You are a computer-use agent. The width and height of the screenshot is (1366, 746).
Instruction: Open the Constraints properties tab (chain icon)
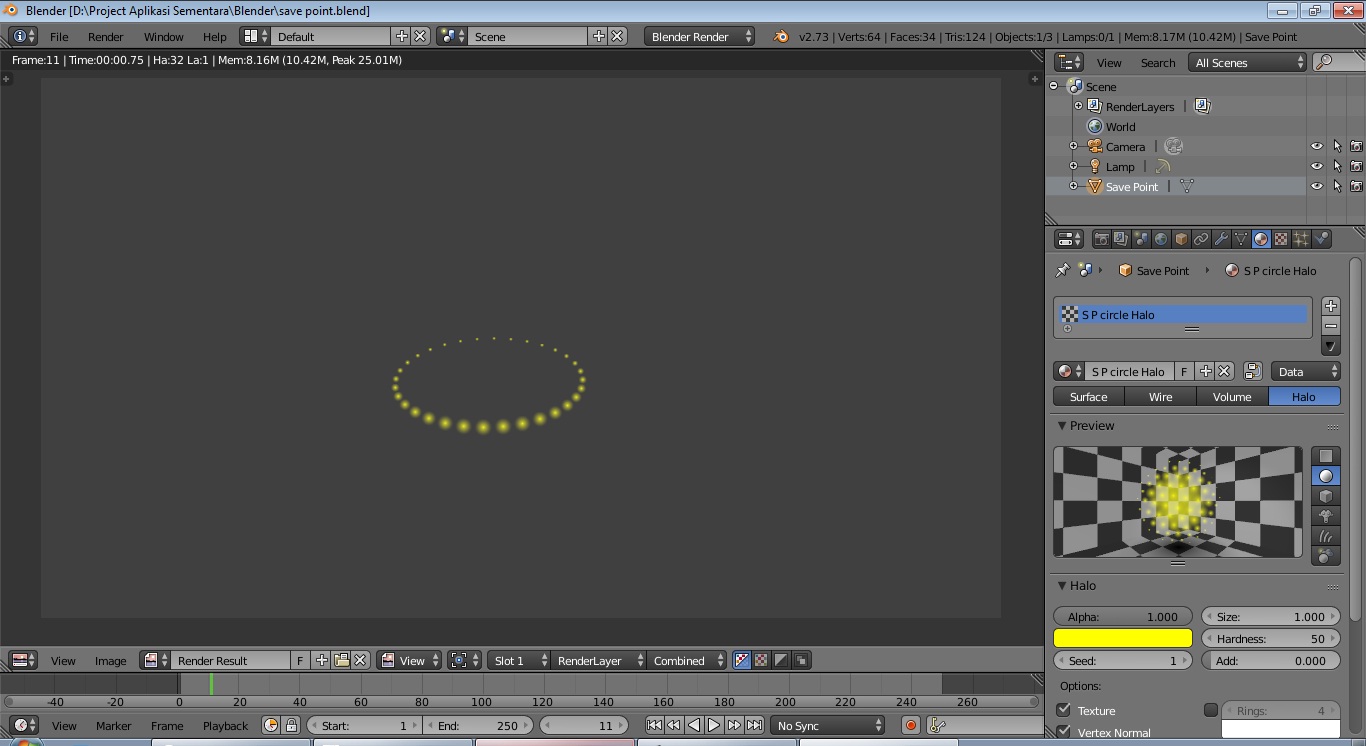1201,239
